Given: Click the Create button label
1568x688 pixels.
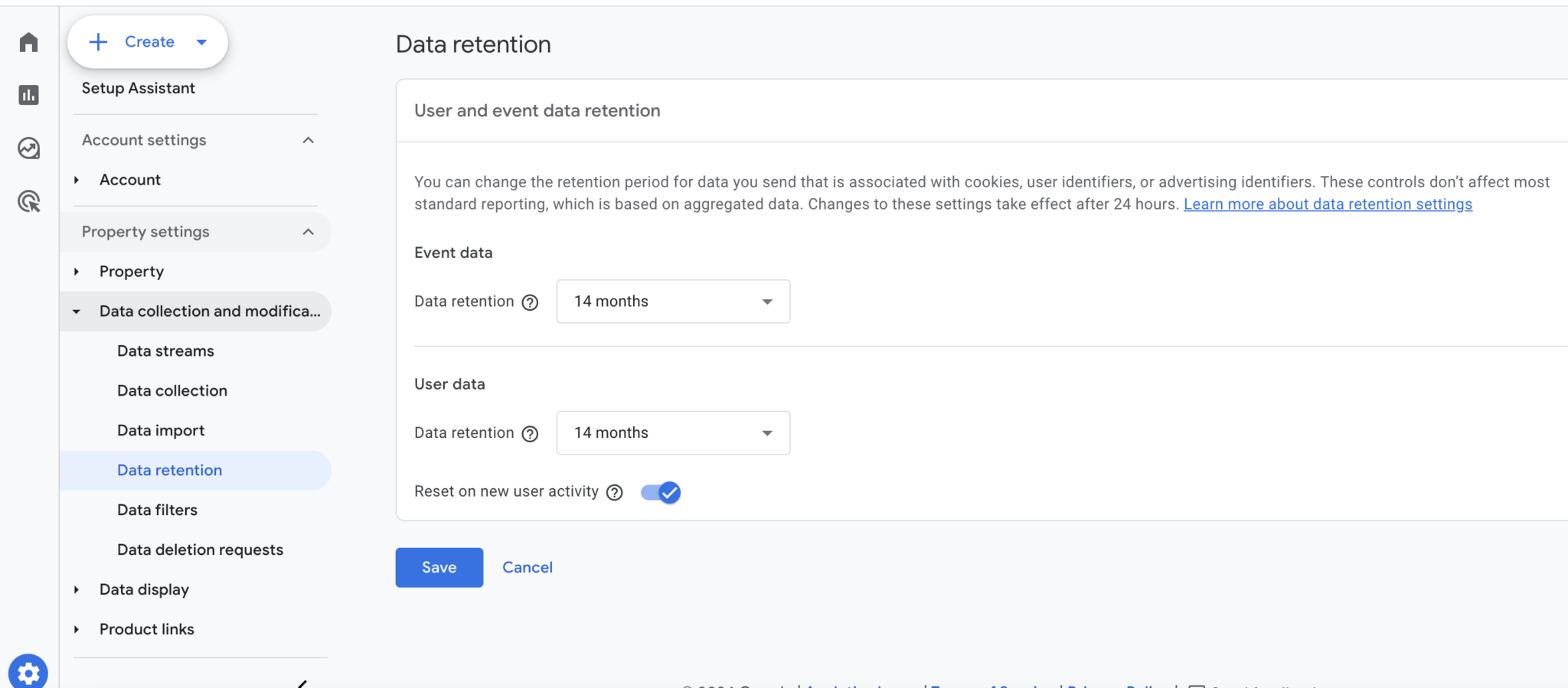Looking at the screenshot, I should click(x=149, y=42).
